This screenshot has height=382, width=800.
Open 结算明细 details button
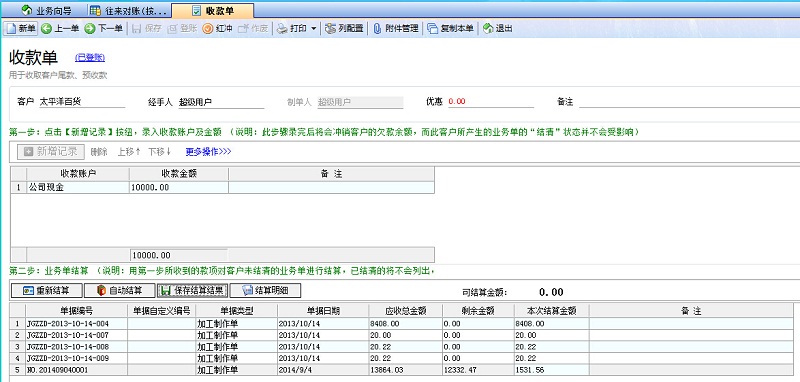point(265,291)
